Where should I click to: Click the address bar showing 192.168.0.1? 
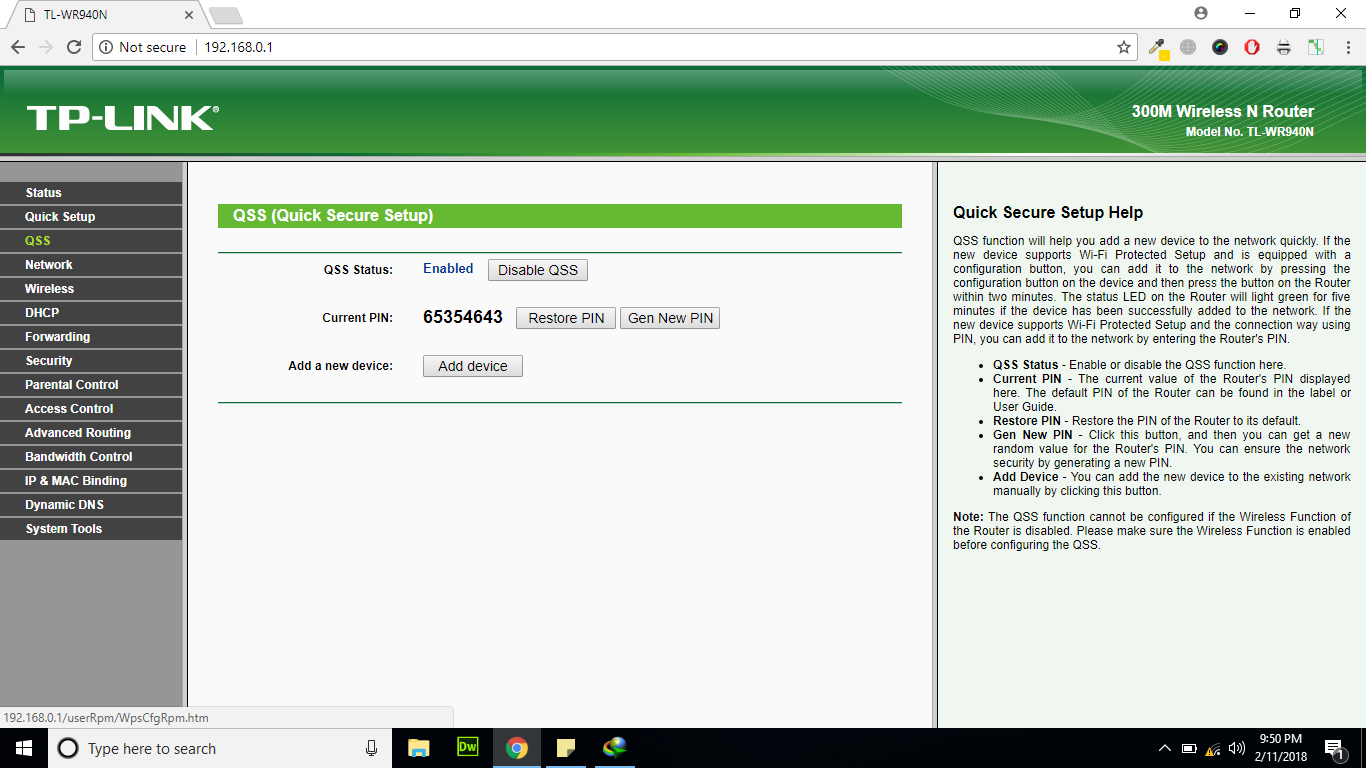tap(614, 47)
